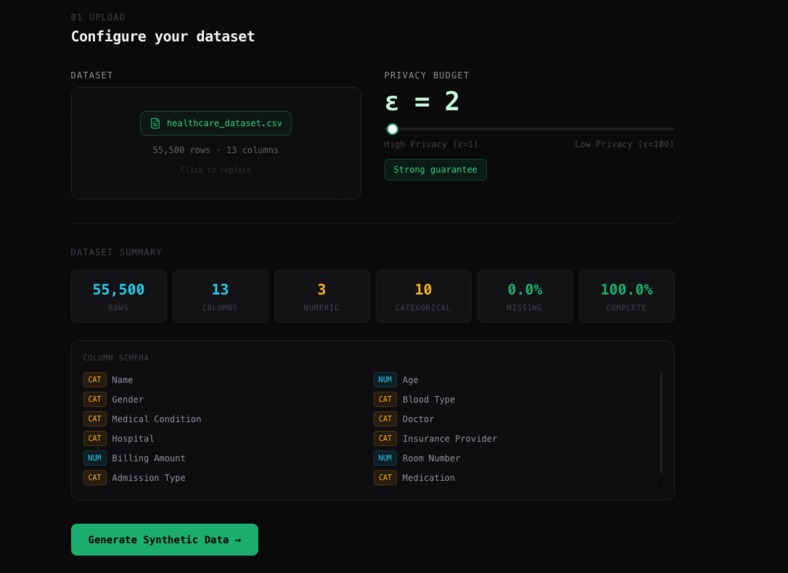Click the CAT badge next to Medical Condition
The height and width of the screenshot is (573, 788).
[x=94, y=419]
